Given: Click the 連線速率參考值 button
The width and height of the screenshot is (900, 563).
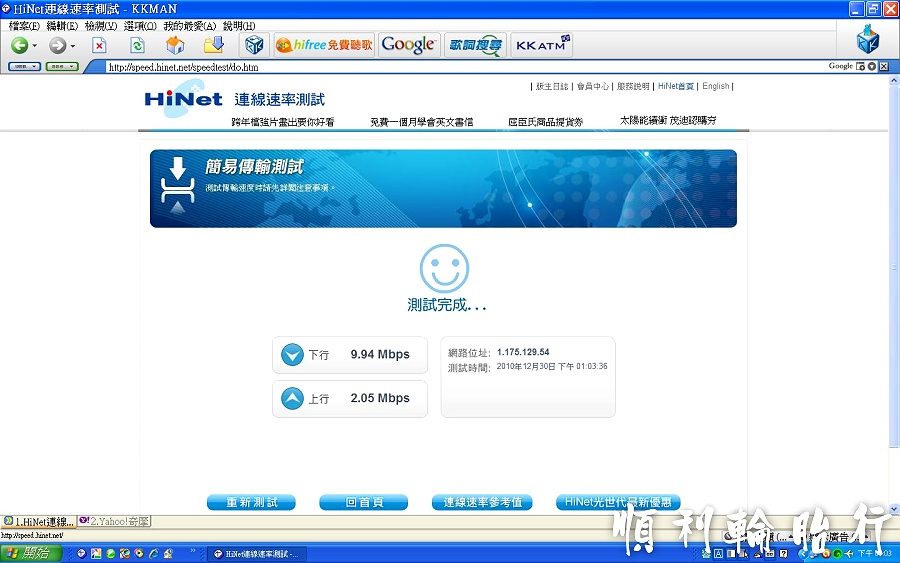Looking at the screenshot, I should click(x=482, y=502).
